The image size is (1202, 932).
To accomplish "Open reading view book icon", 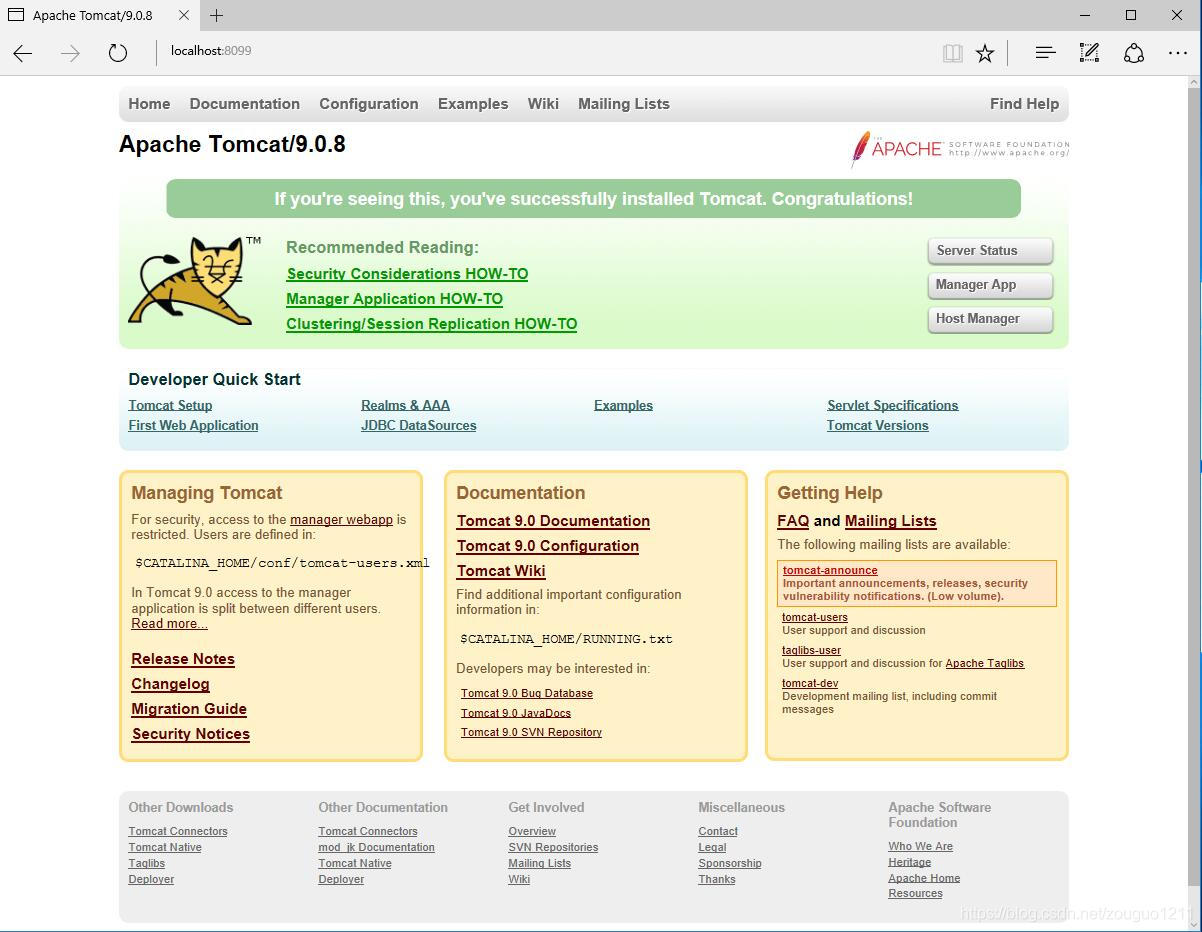I will (952, 53).
